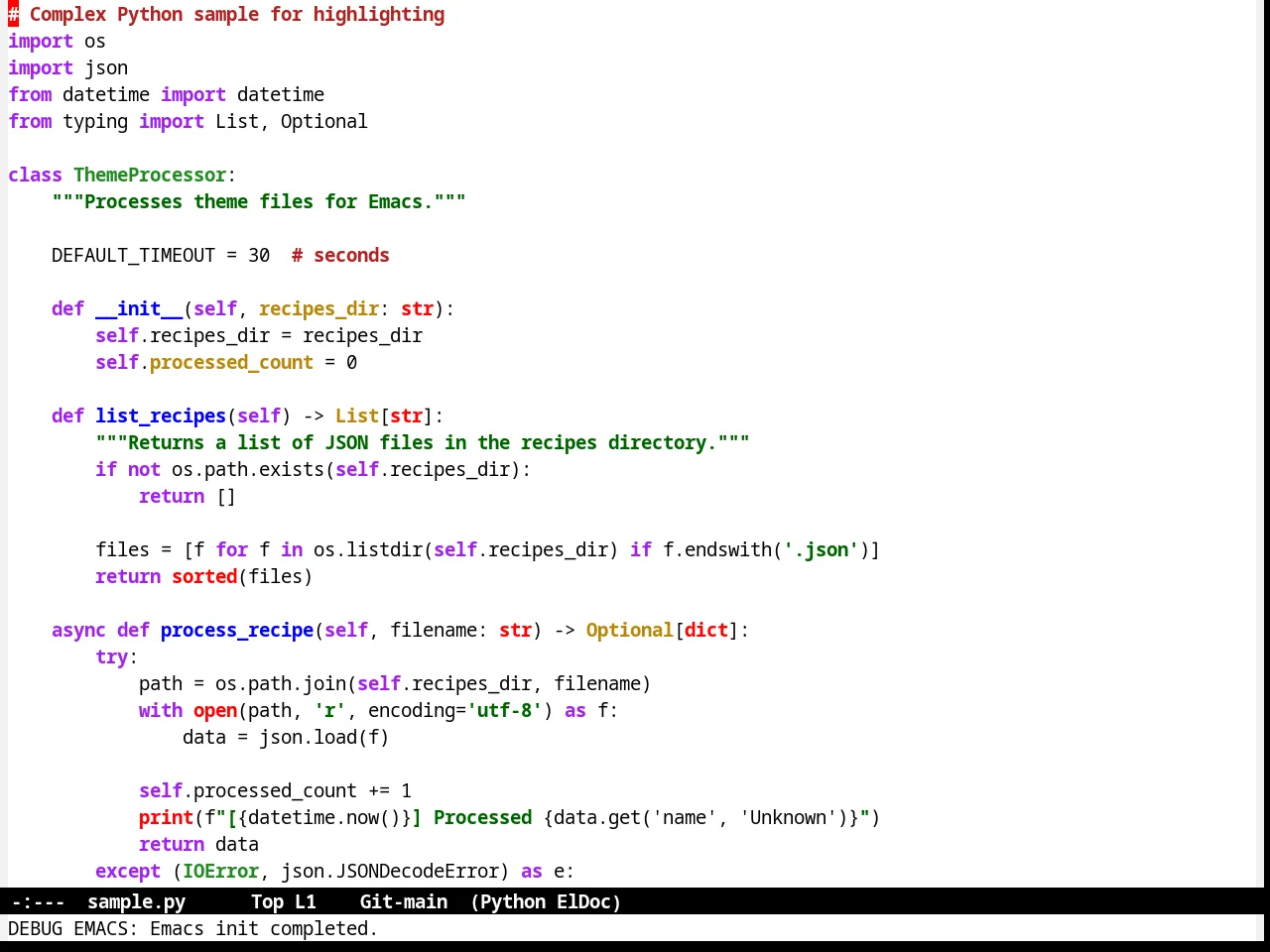Click the 'return data' statement
The image size is (1270, 952).
click(198, 844)
